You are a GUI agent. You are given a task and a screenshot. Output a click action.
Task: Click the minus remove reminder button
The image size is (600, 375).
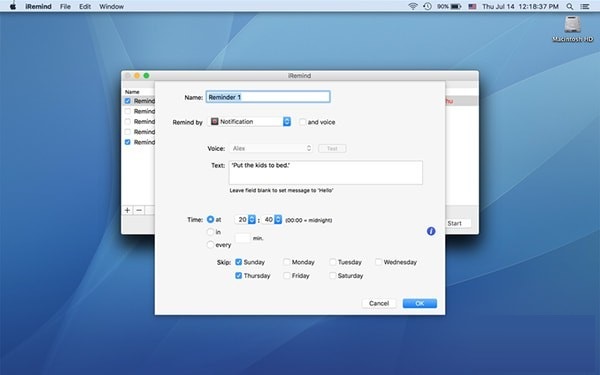[x=139, y=210]
